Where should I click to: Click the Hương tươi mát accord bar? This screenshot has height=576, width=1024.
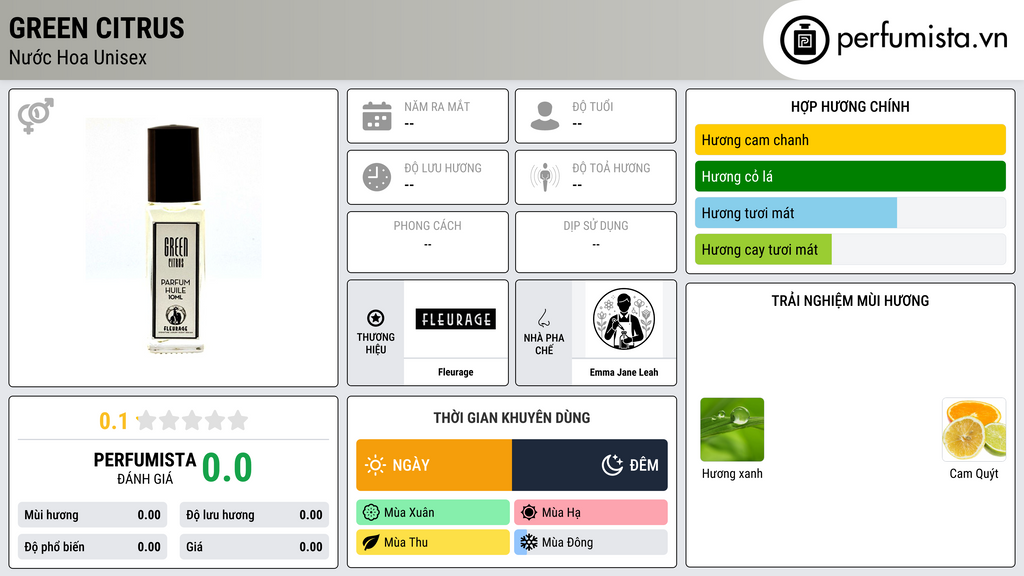(850, 213)
